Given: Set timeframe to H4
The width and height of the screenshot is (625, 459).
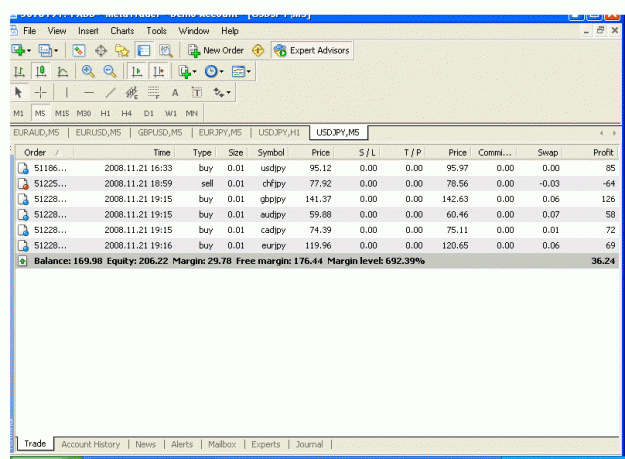Looking at the screenshot, I should coord(126,114).
